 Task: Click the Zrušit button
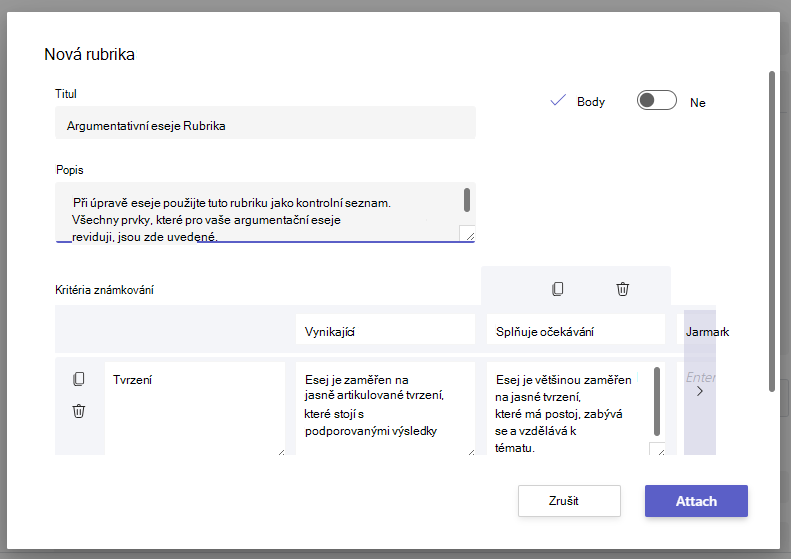point(569,501)
